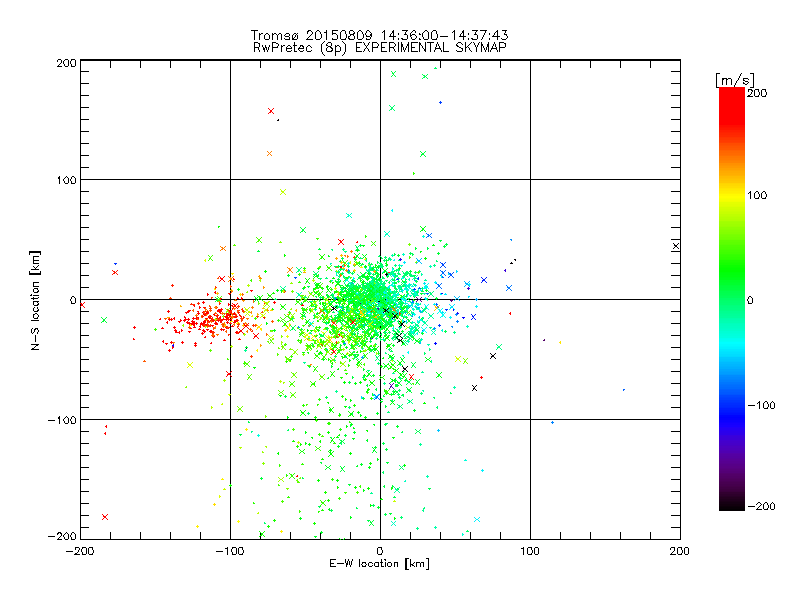The width and height of the screenshot is (800, 600).
Task: Click the y-axis tick label '-100'
Action: tap(62, 420)
